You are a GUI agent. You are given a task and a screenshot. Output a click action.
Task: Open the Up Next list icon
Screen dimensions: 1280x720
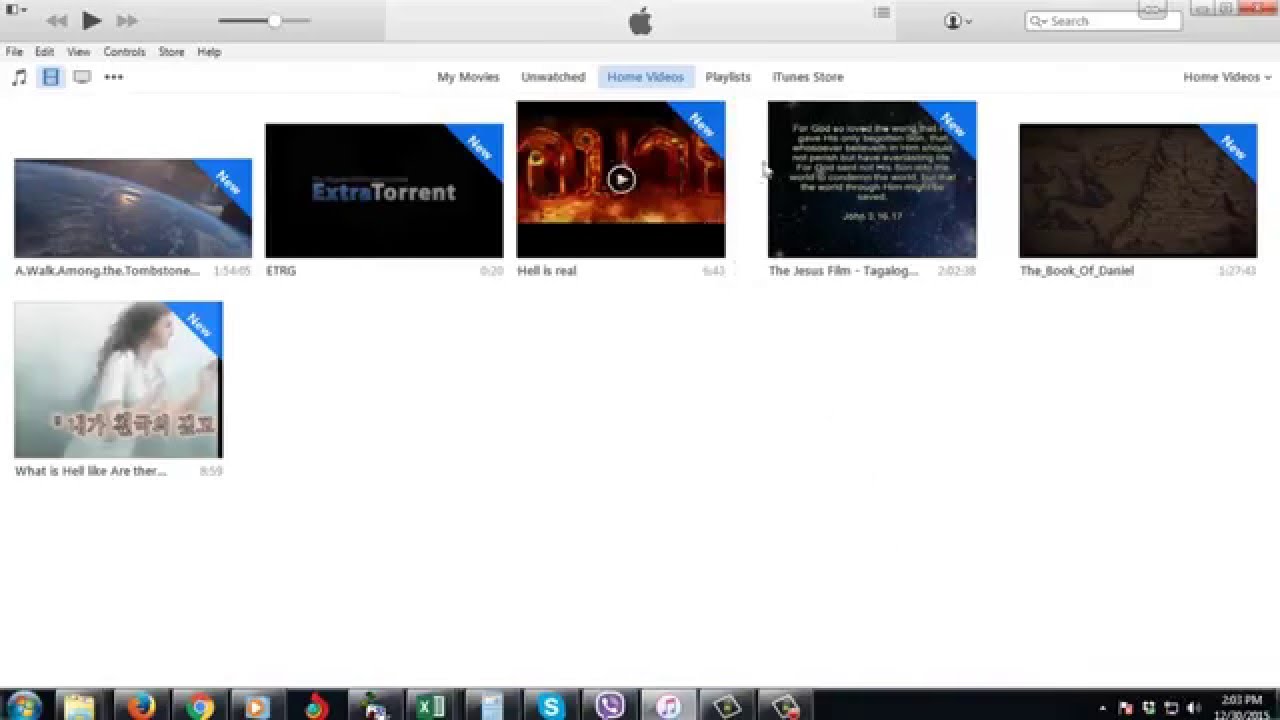point(881,13)
